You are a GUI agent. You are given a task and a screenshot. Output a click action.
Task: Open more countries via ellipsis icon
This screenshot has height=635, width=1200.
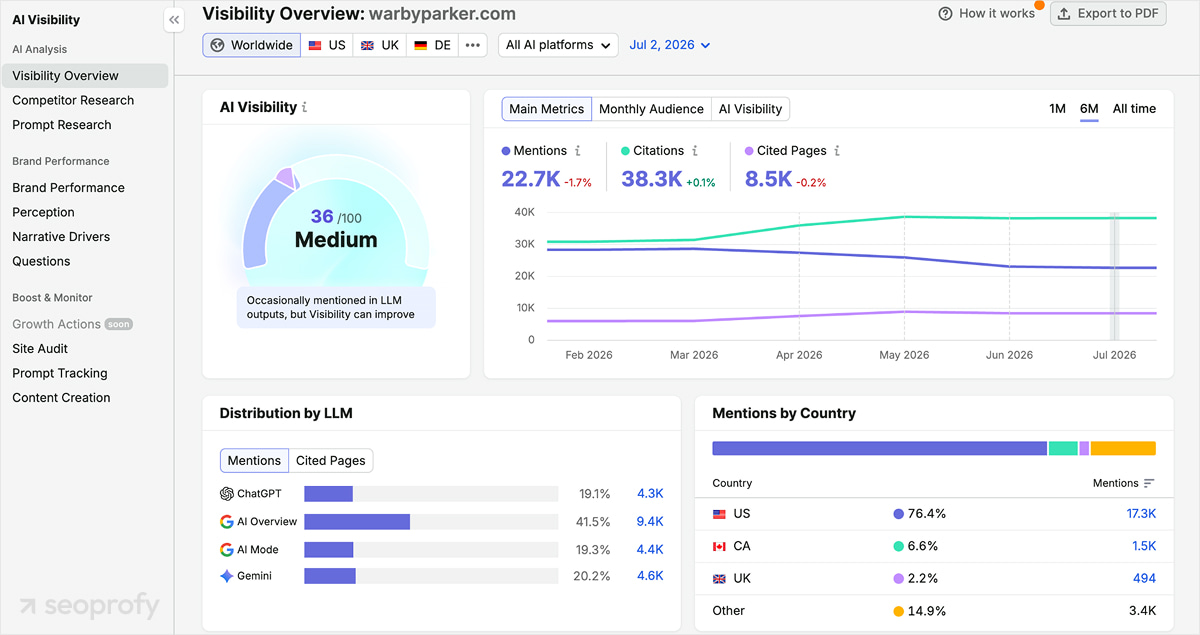click(x=473, y=45)
